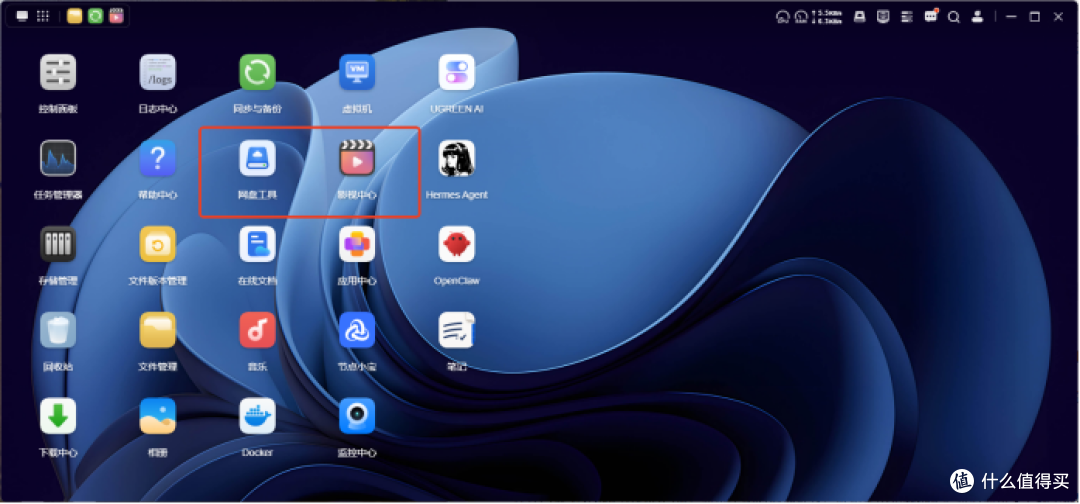Image resolution: width=1080 pixels, height=504 pixels.
Task: Launch the 同步与备份 sync and backup app
Action: (257, 72)
